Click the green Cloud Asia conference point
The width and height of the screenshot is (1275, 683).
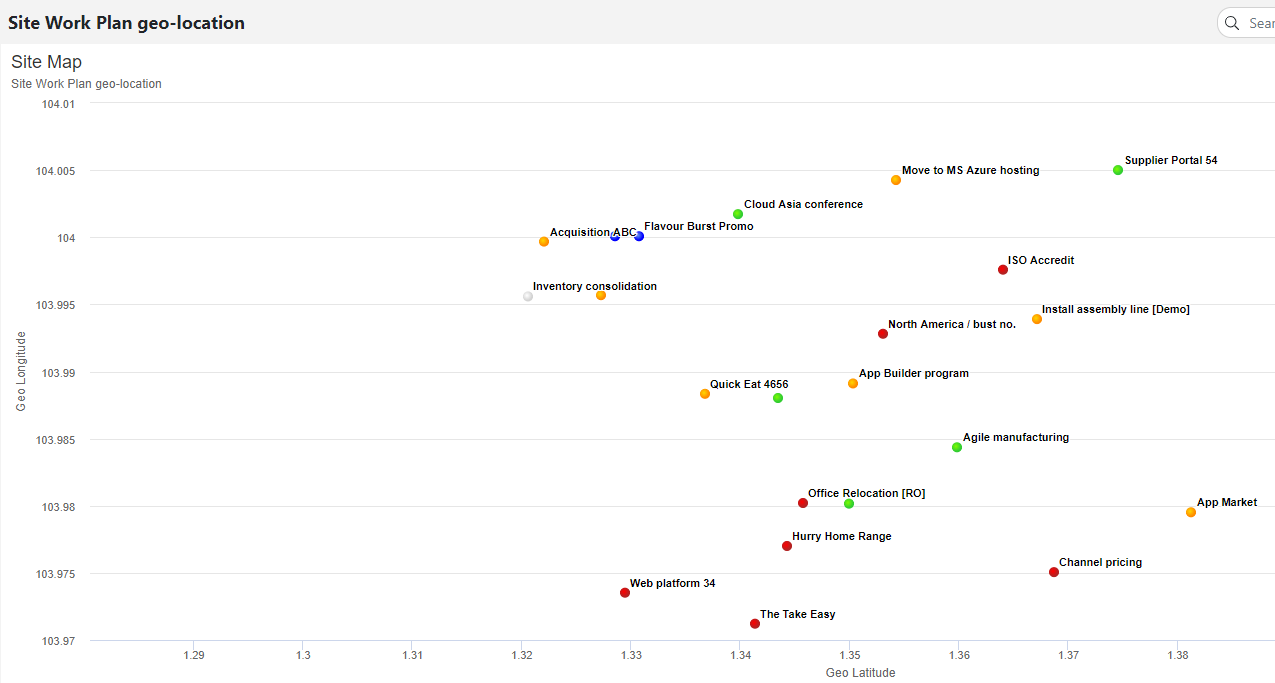pyautogui.click(x=738, y=214)
